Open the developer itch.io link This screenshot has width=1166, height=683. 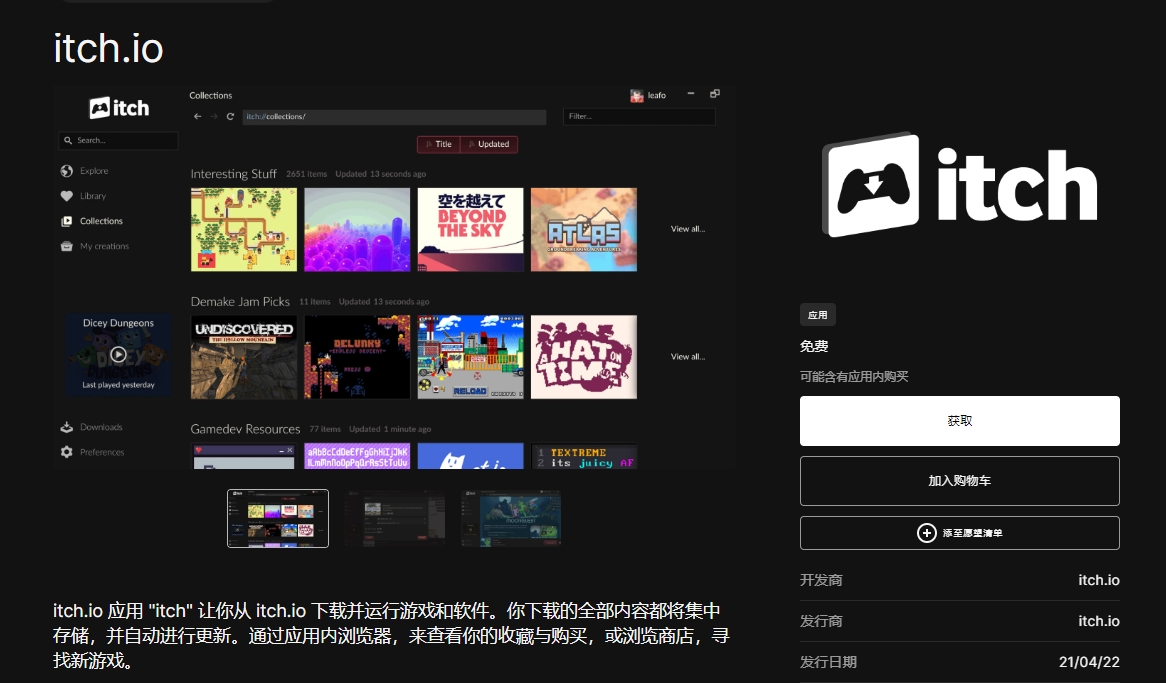(1098, 580)
